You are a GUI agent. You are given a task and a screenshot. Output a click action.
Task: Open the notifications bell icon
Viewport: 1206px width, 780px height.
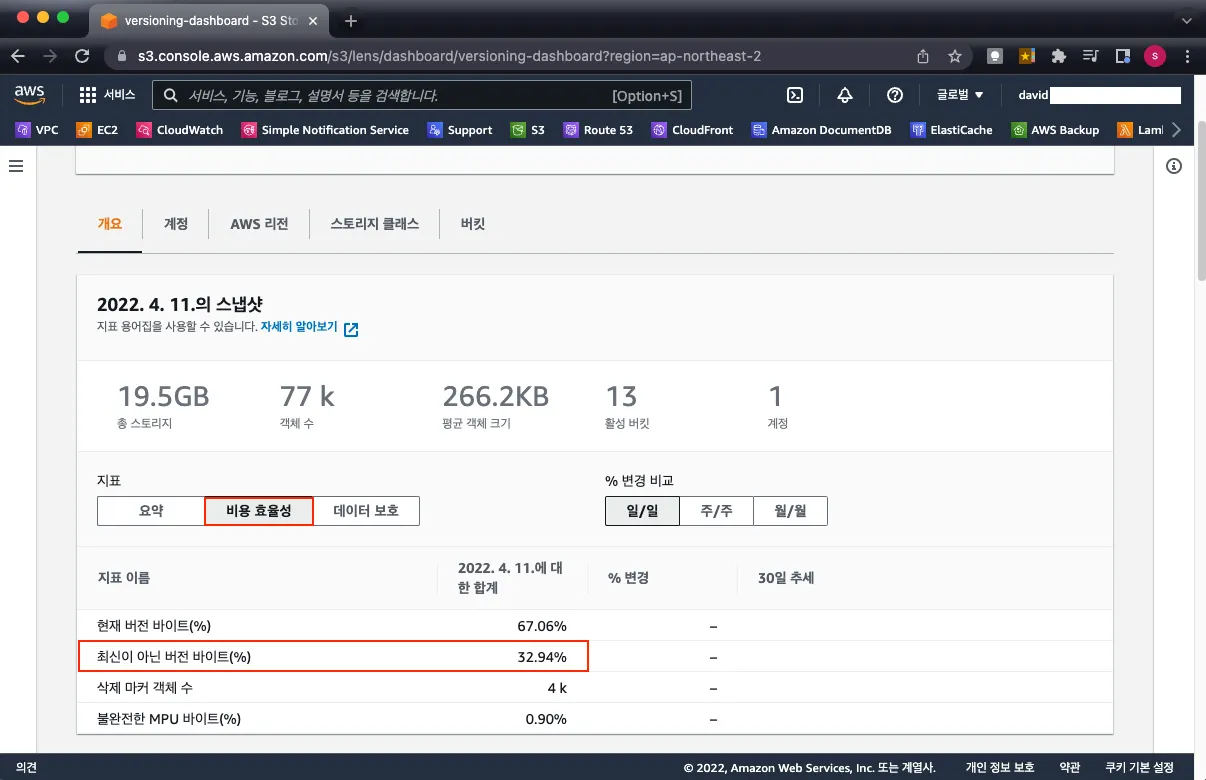point(845,95)
